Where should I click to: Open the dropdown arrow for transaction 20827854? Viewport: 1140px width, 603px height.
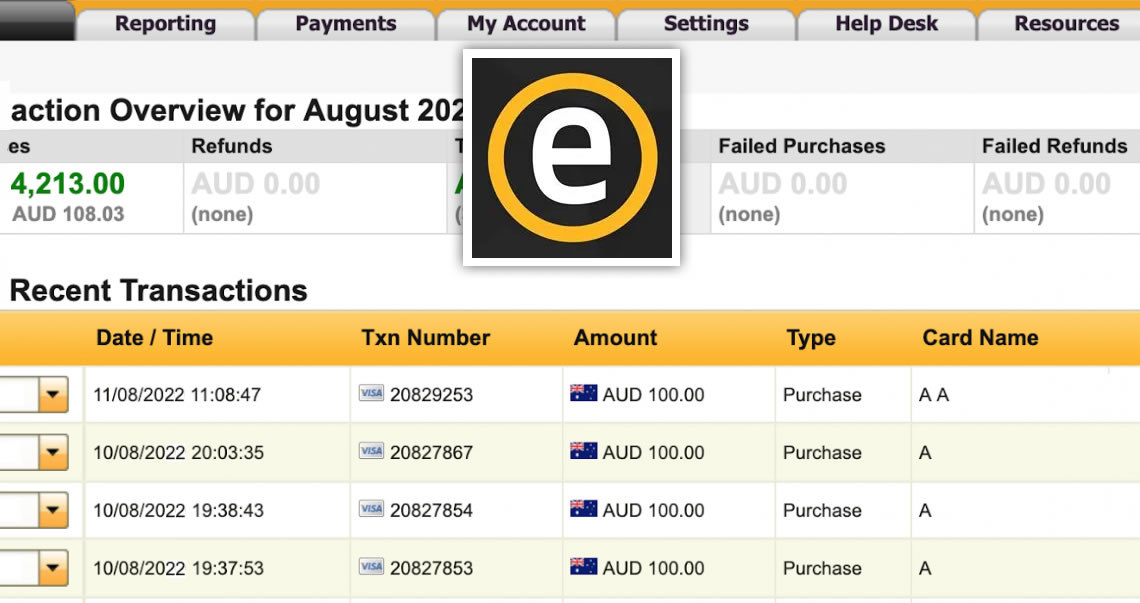(x=52, y=510)
